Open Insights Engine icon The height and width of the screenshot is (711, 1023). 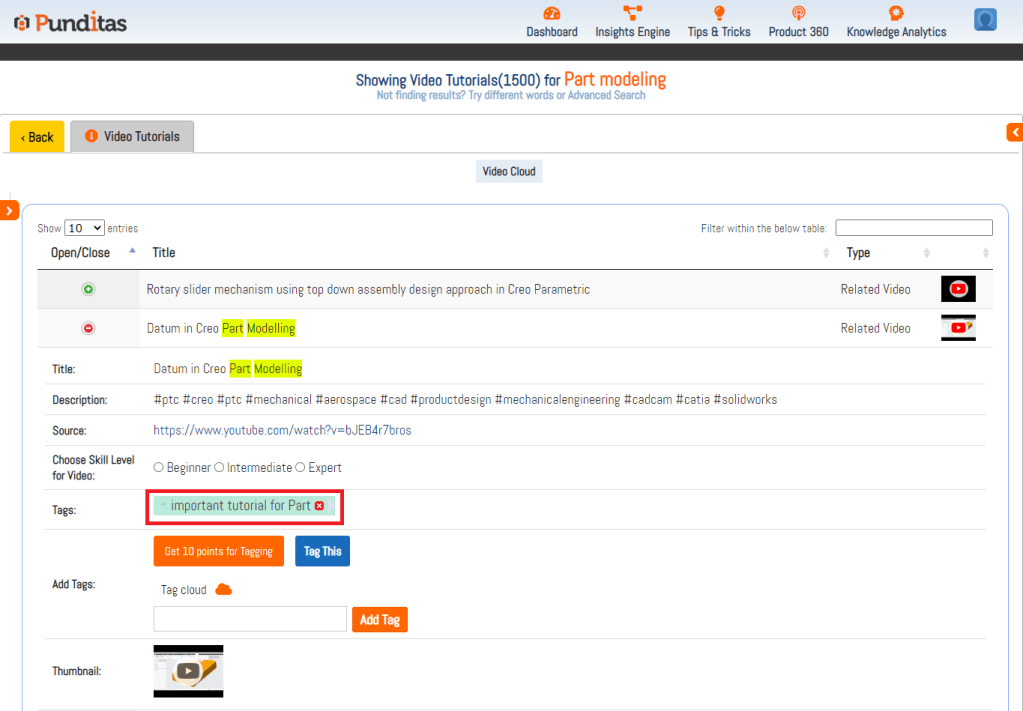point(632,13)
